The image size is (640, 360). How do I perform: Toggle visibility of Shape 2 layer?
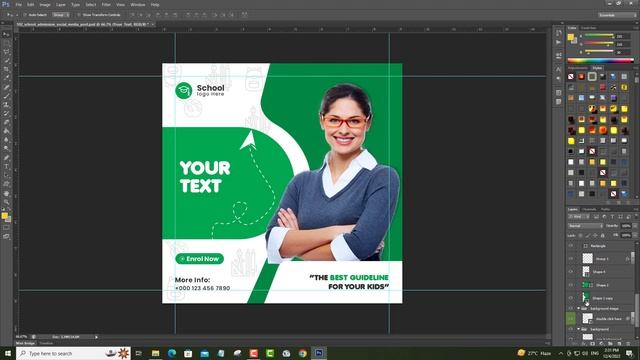(x=571, y=285)
